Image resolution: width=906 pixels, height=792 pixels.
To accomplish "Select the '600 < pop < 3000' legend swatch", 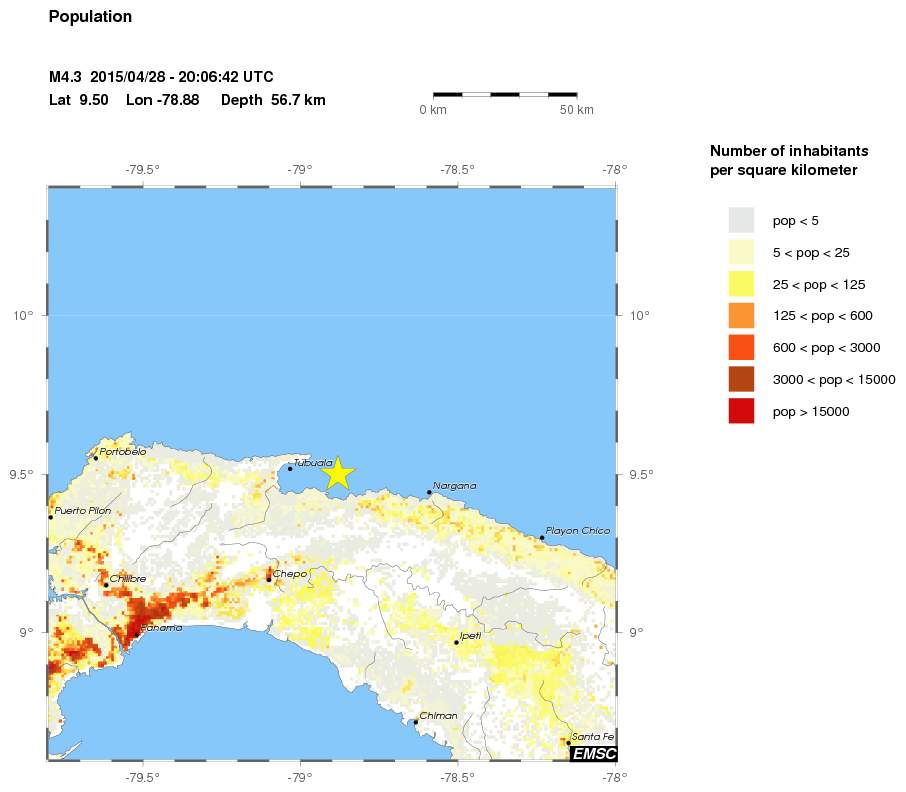I will coord(741,347).
